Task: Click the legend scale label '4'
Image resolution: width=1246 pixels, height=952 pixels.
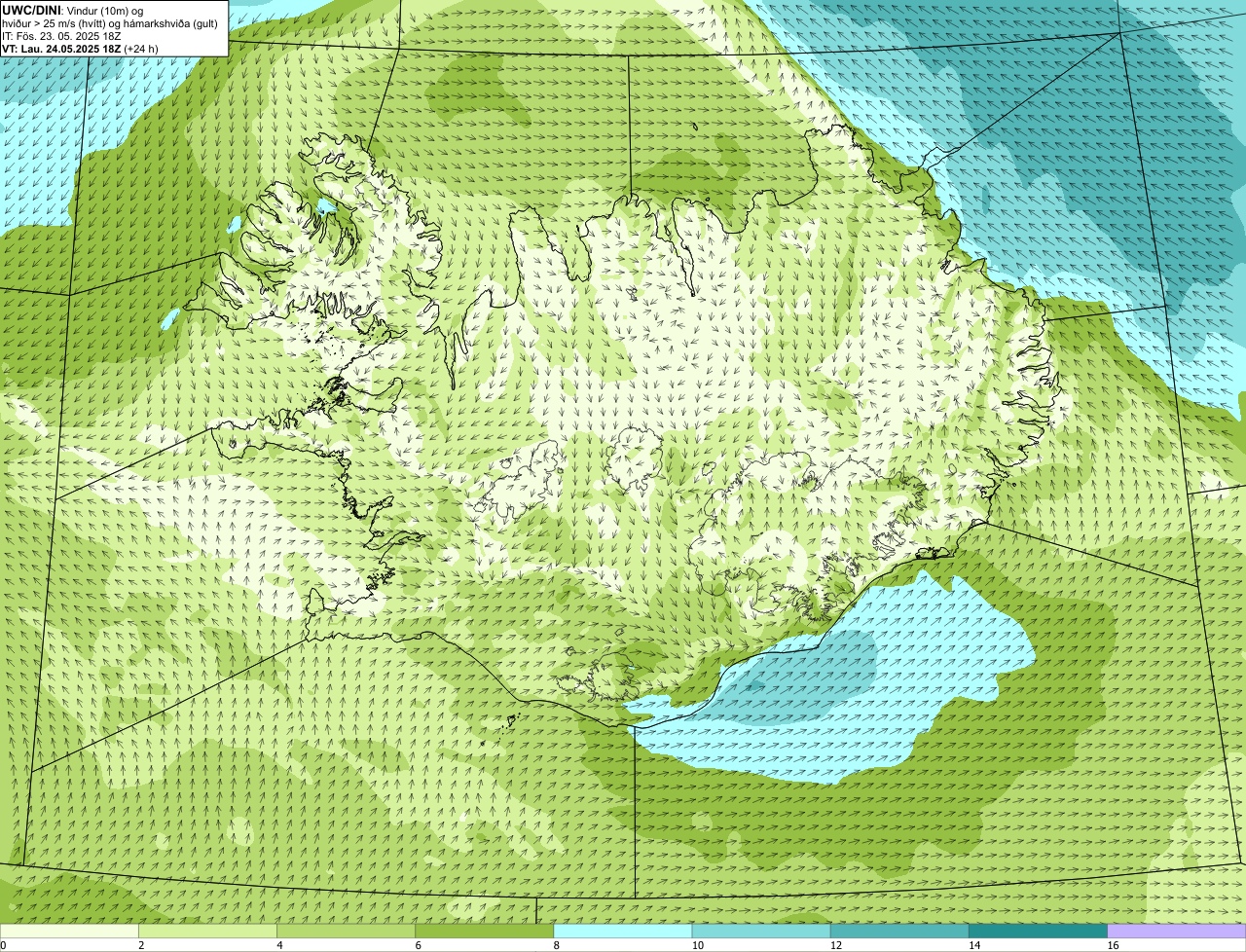Action: tap(279, 945)
